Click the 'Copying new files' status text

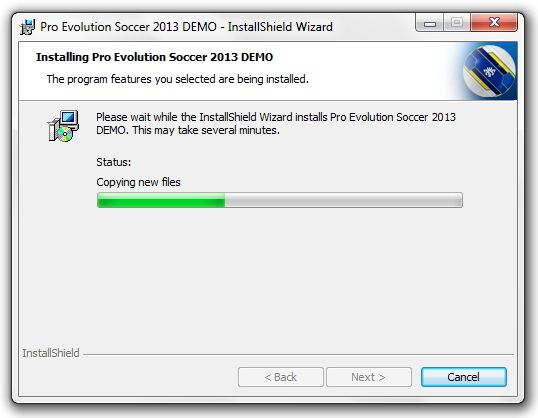[x=138, y=182]
